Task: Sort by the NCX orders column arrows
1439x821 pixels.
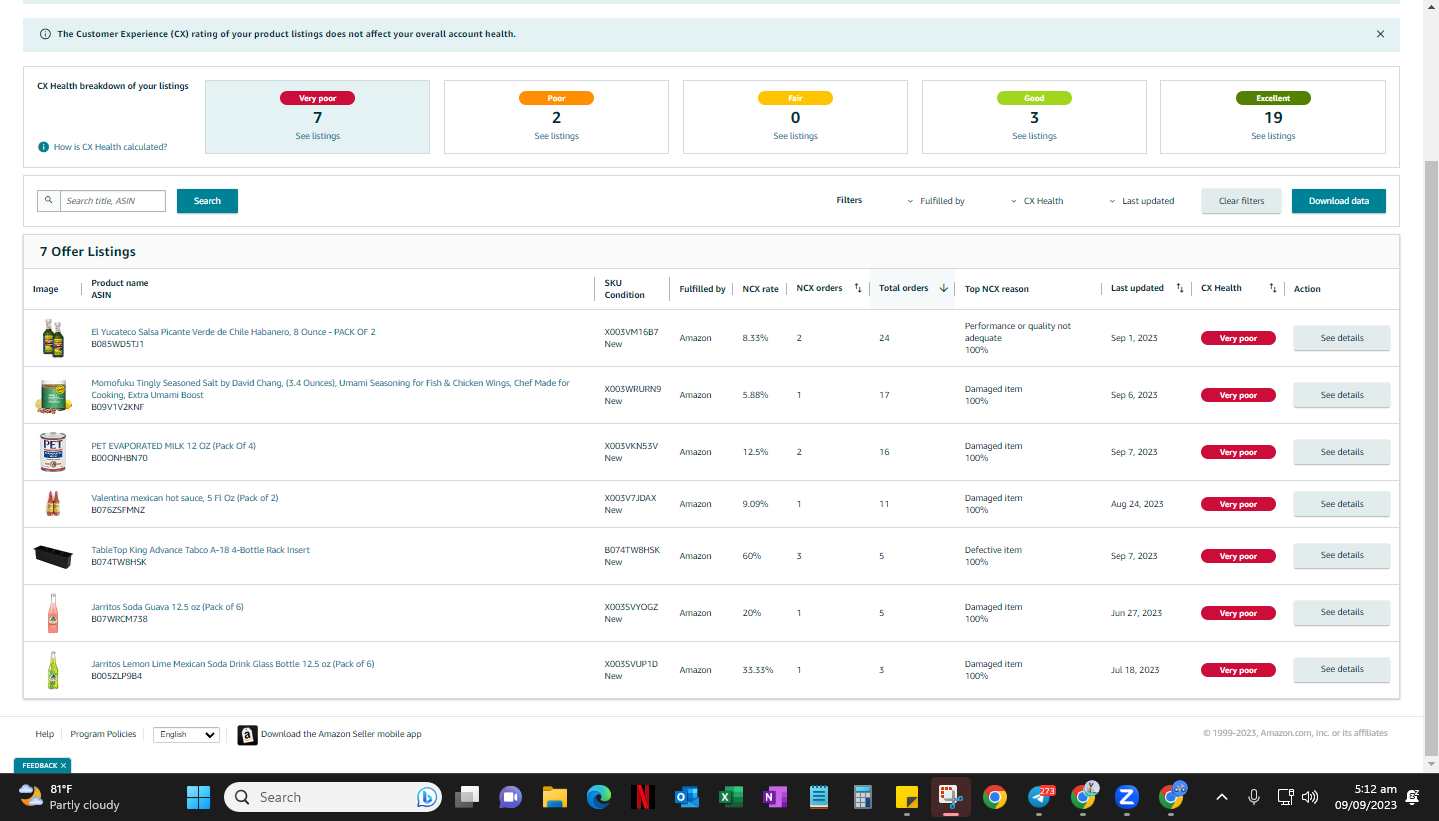Action: (x=857, y=289)
